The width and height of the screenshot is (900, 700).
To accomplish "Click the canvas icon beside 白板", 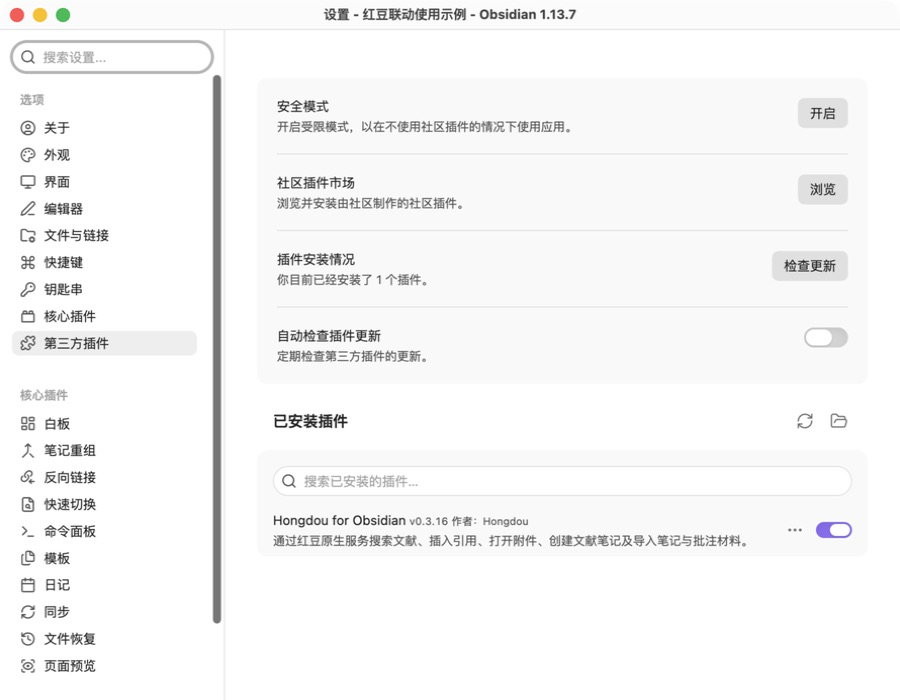I will click(x=28, y=424).
